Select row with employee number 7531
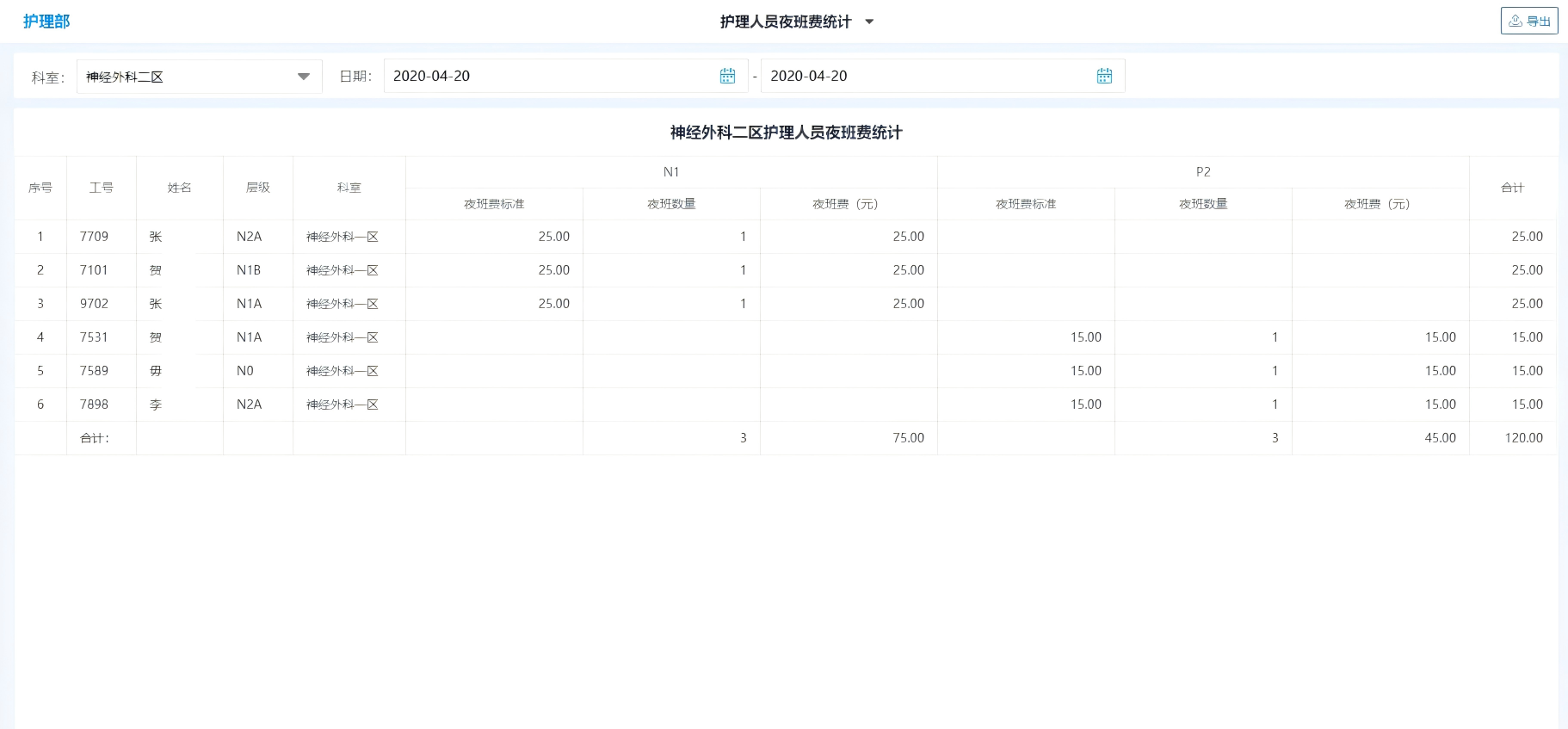This screenshot has height=729, width=1568. click(x=95, y=337)
